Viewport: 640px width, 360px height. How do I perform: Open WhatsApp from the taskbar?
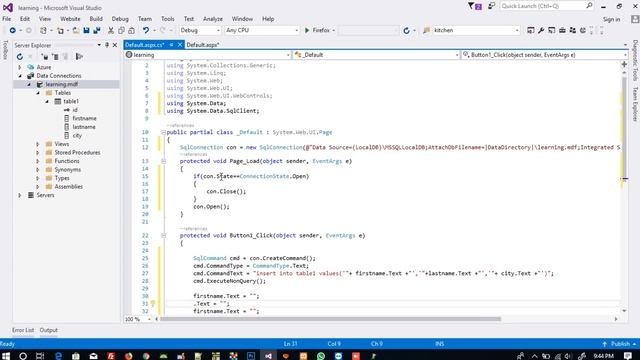point(321,356)
